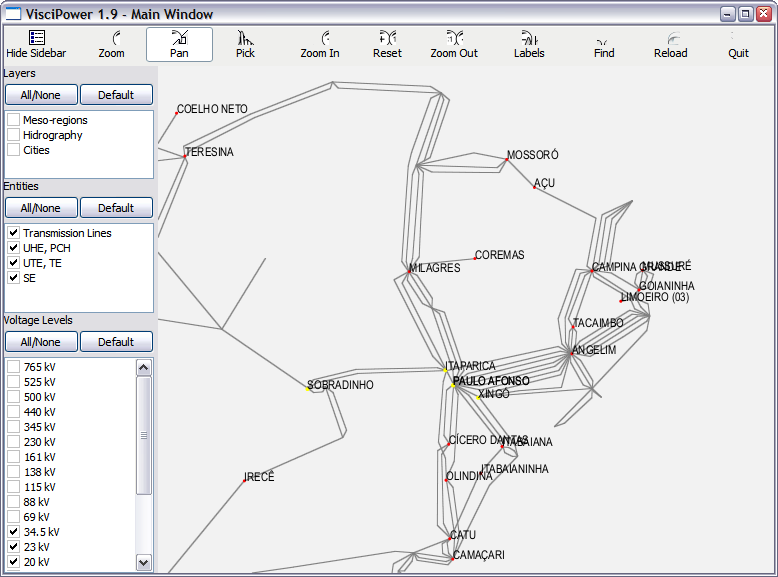Choose the Pick tool
Screen dimensions: 778x577
pos(245,45)
